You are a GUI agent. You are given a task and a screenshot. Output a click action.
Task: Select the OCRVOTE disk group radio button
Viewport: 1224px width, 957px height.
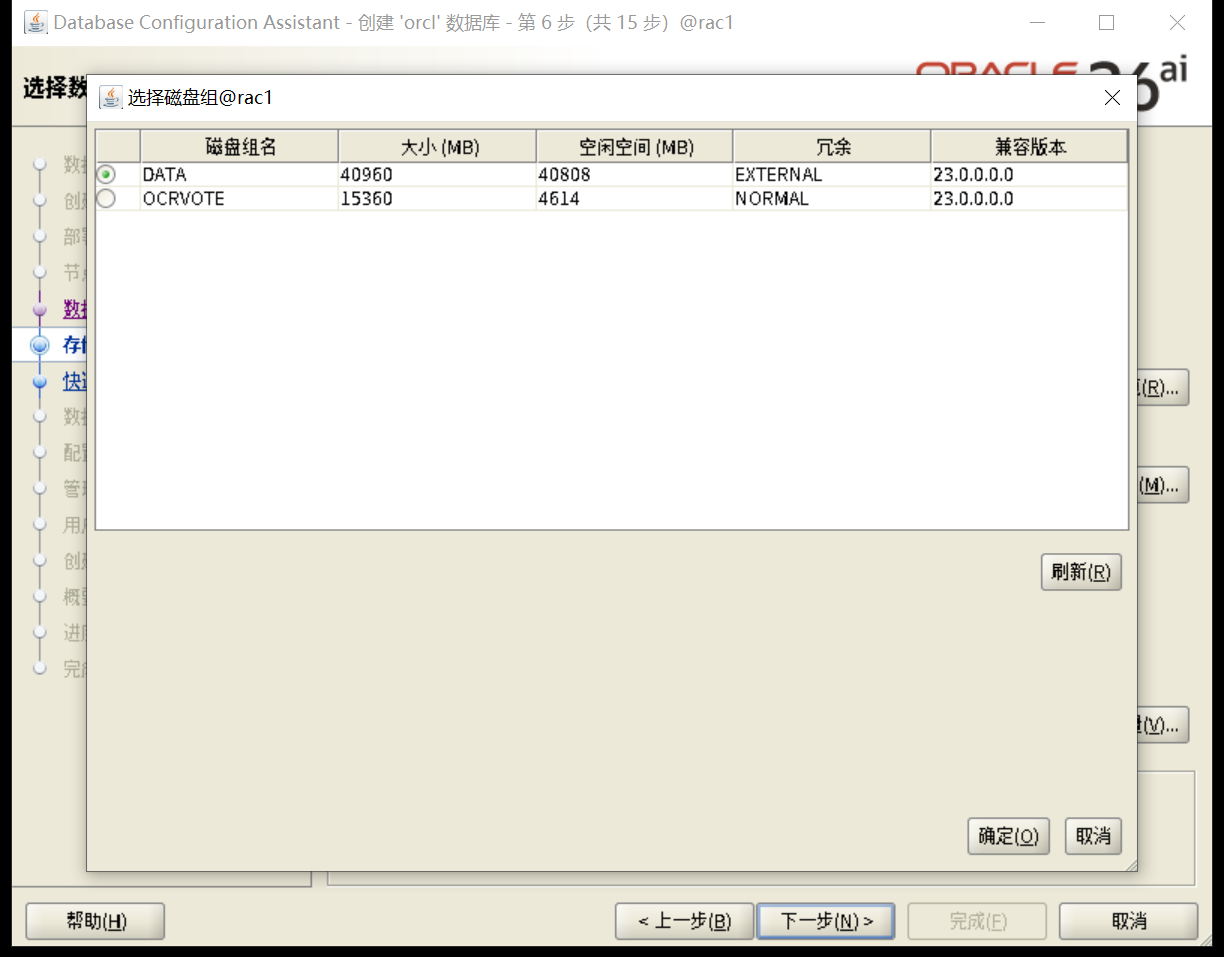[x=106, y=199]
